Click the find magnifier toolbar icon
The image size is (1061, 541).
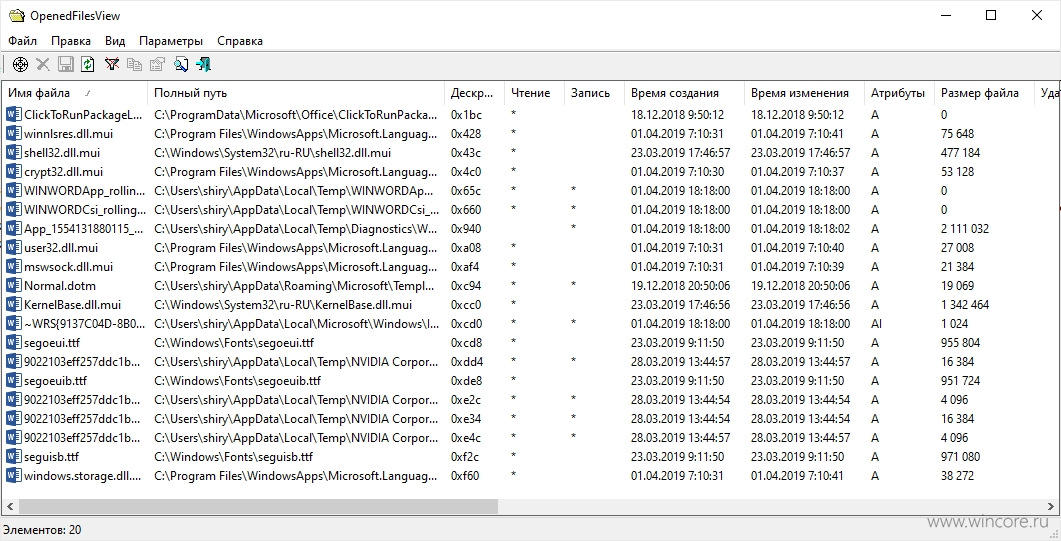pos(181,64)
